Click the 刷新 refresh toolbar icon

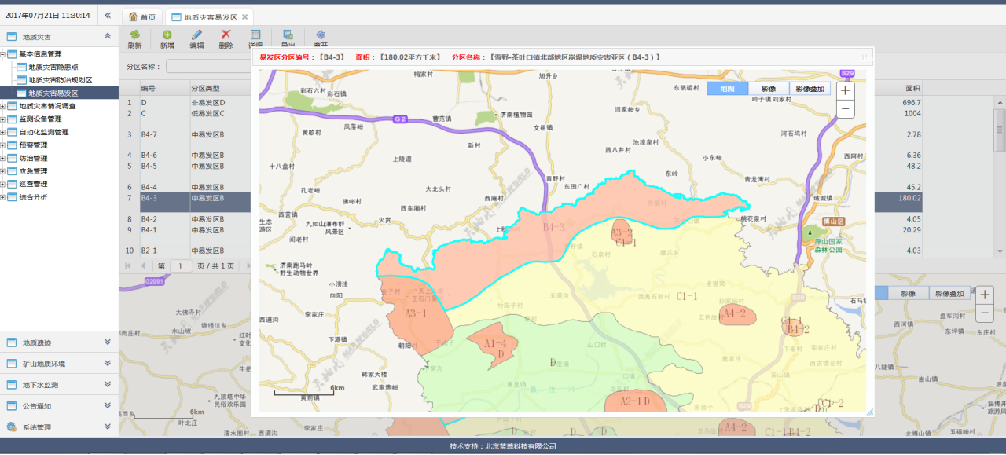point(135,35)
